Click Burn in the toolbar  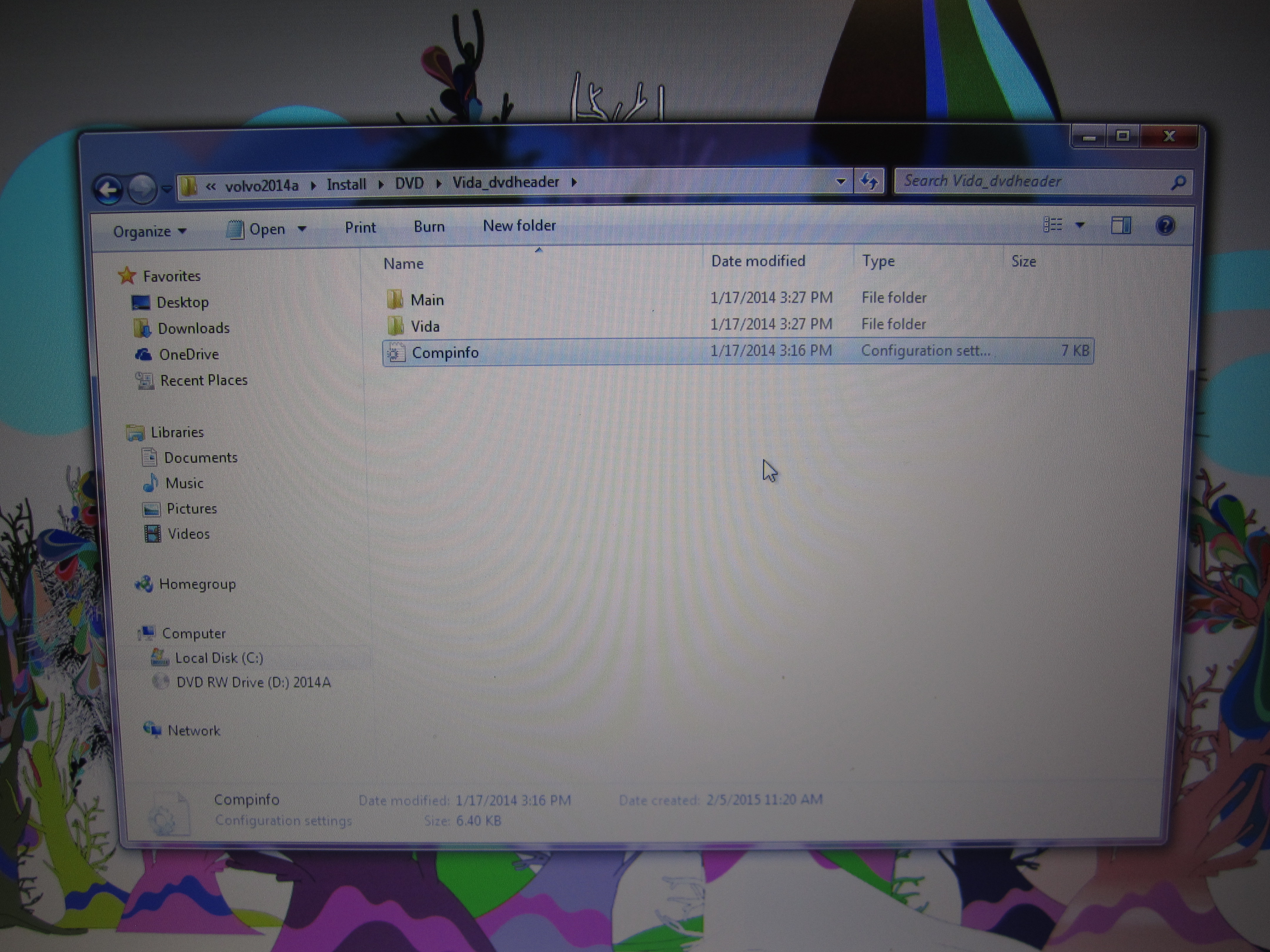(x=429, y=227)
